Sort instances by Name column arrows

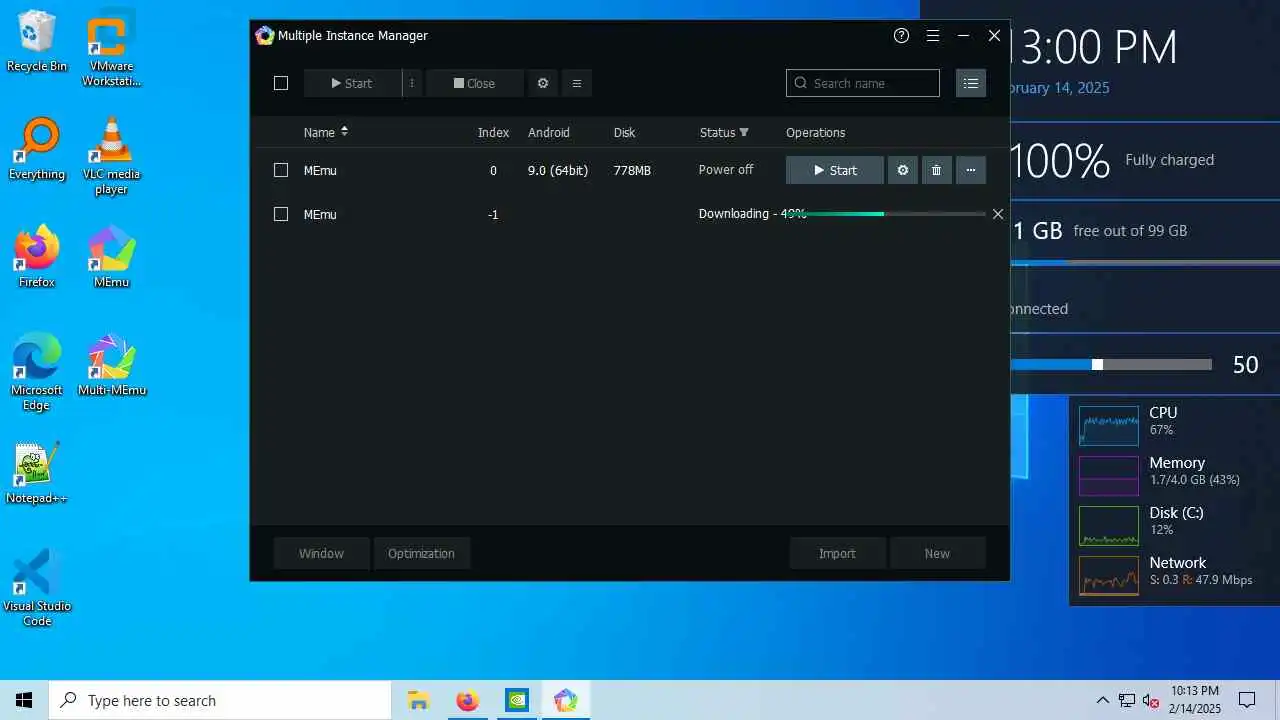pos(344,132)
